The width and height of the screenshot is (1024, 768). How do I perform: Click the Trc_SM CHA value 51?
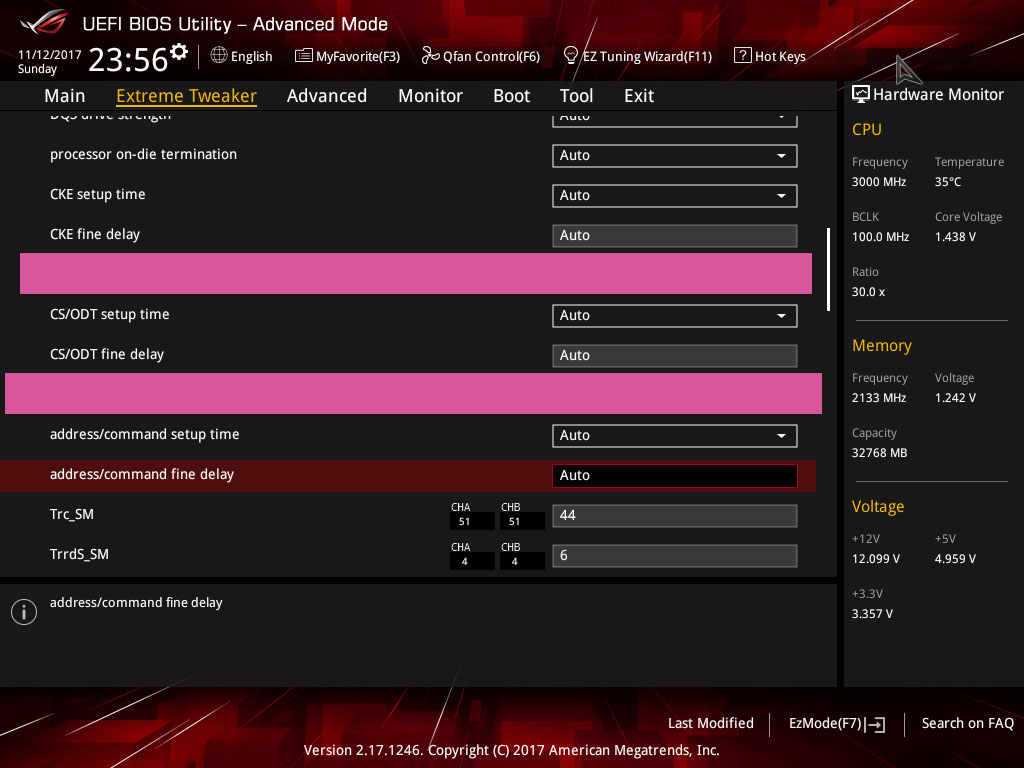464,521
